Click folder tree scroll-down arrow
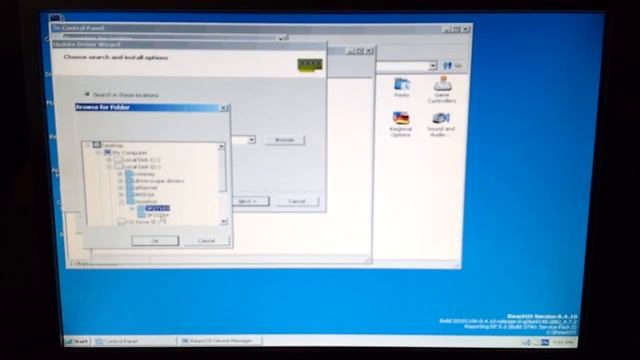Viewport: 640px width, 360px height. [223, 222]
